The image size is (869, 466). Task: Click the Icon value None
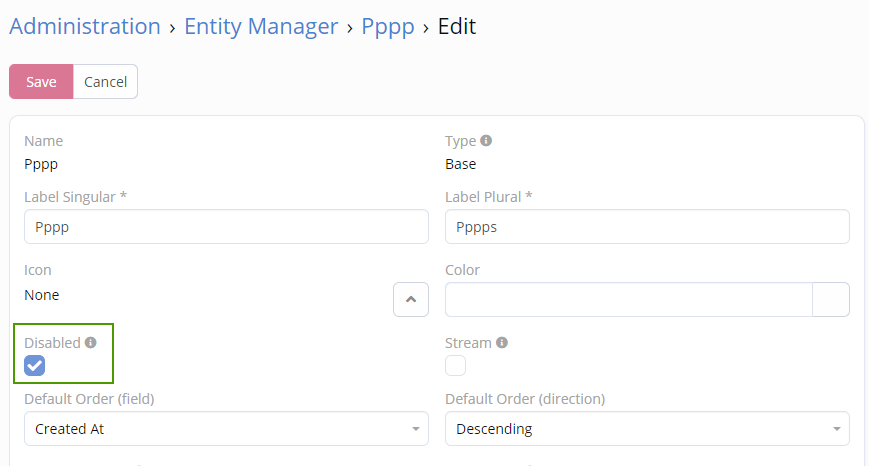pyautogui.click(x=42, y=295)
